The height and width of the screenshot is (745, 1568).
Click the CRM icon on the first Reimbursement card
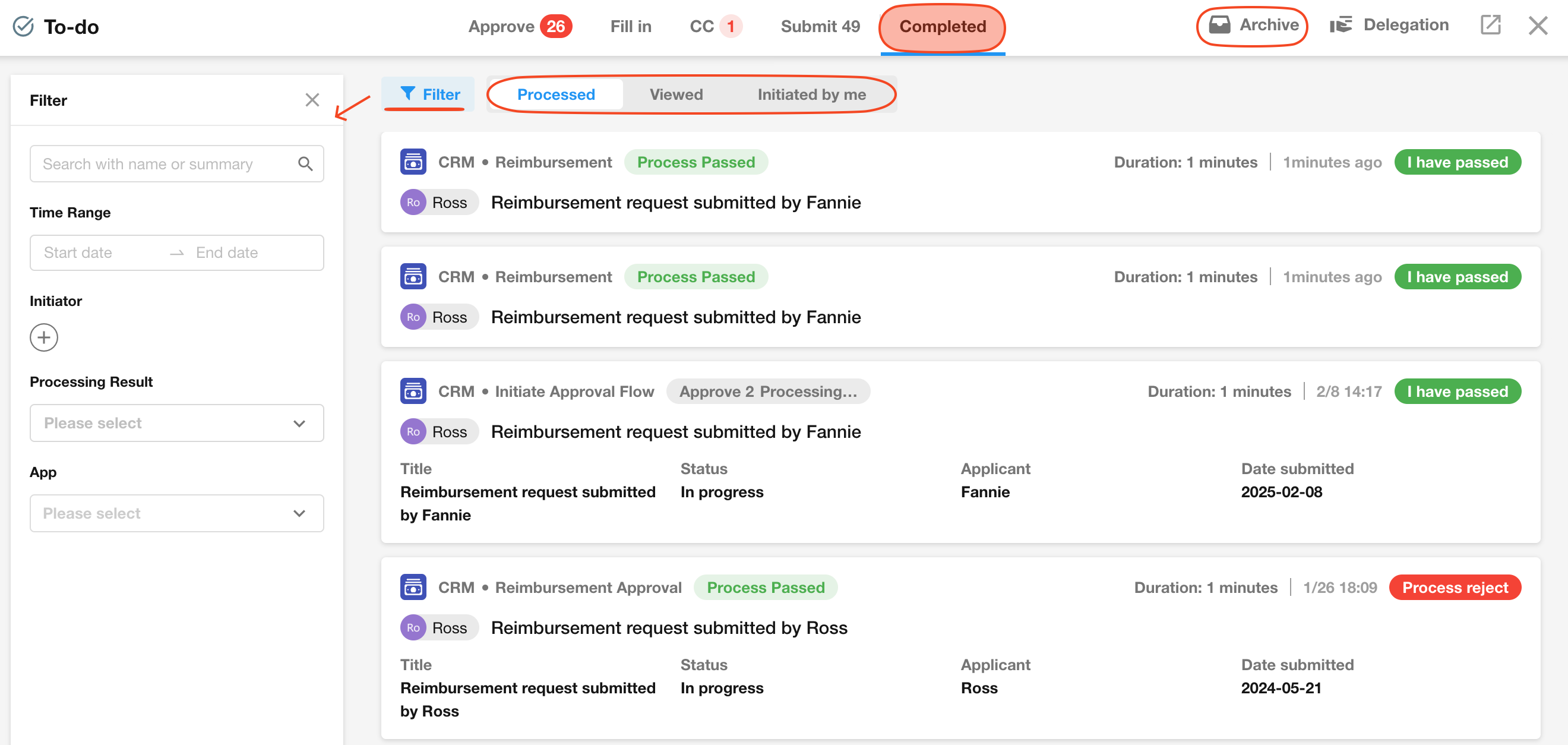point(413,162)
